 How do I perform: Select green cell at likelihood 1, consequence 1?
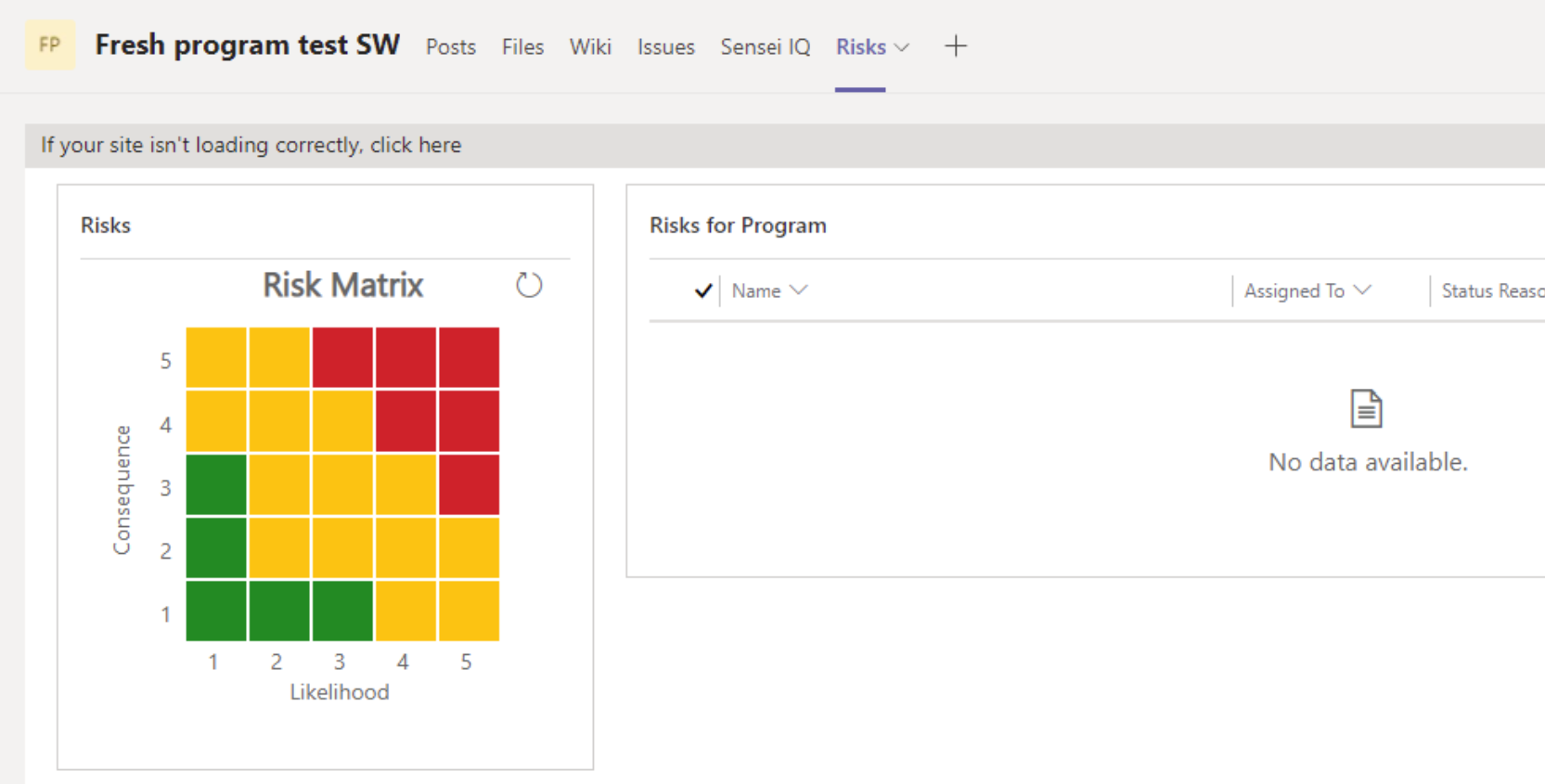click(x=216, y=610)
